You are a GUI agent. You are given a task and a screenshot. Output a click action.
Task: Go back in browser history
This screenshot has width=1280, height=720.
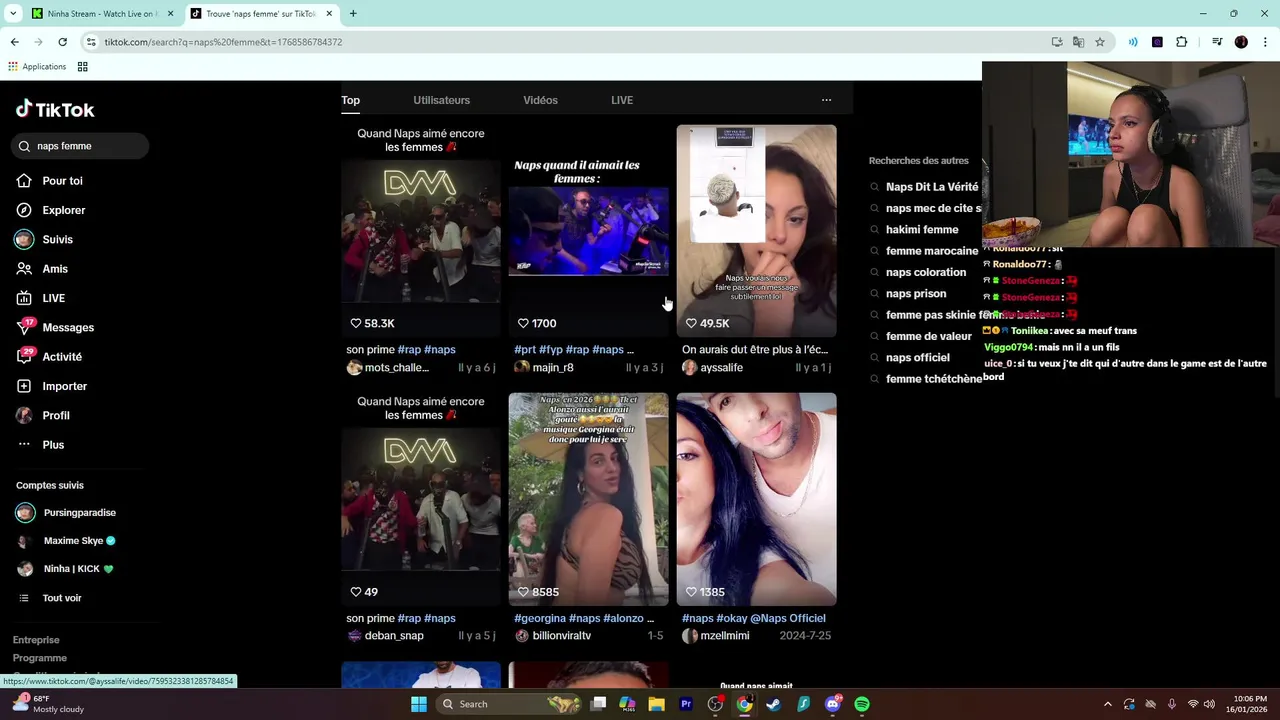[x=15, y=42]
